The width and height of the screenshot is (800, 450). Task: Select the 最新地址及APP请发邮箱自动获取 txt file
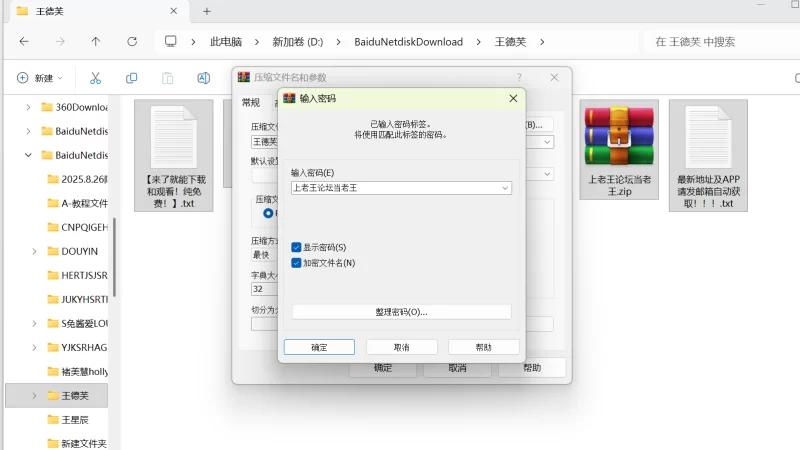coord(708,155)
